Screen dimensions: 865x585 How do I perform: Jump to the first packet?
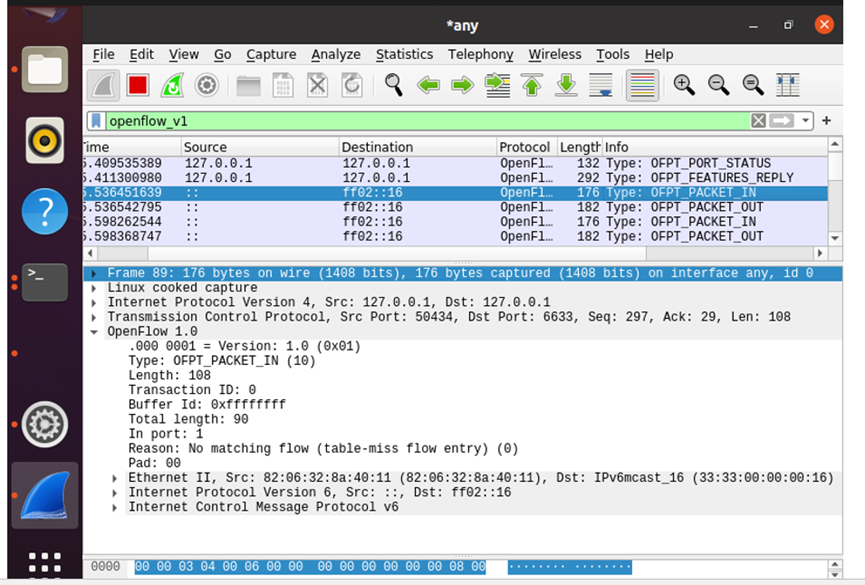531,86
